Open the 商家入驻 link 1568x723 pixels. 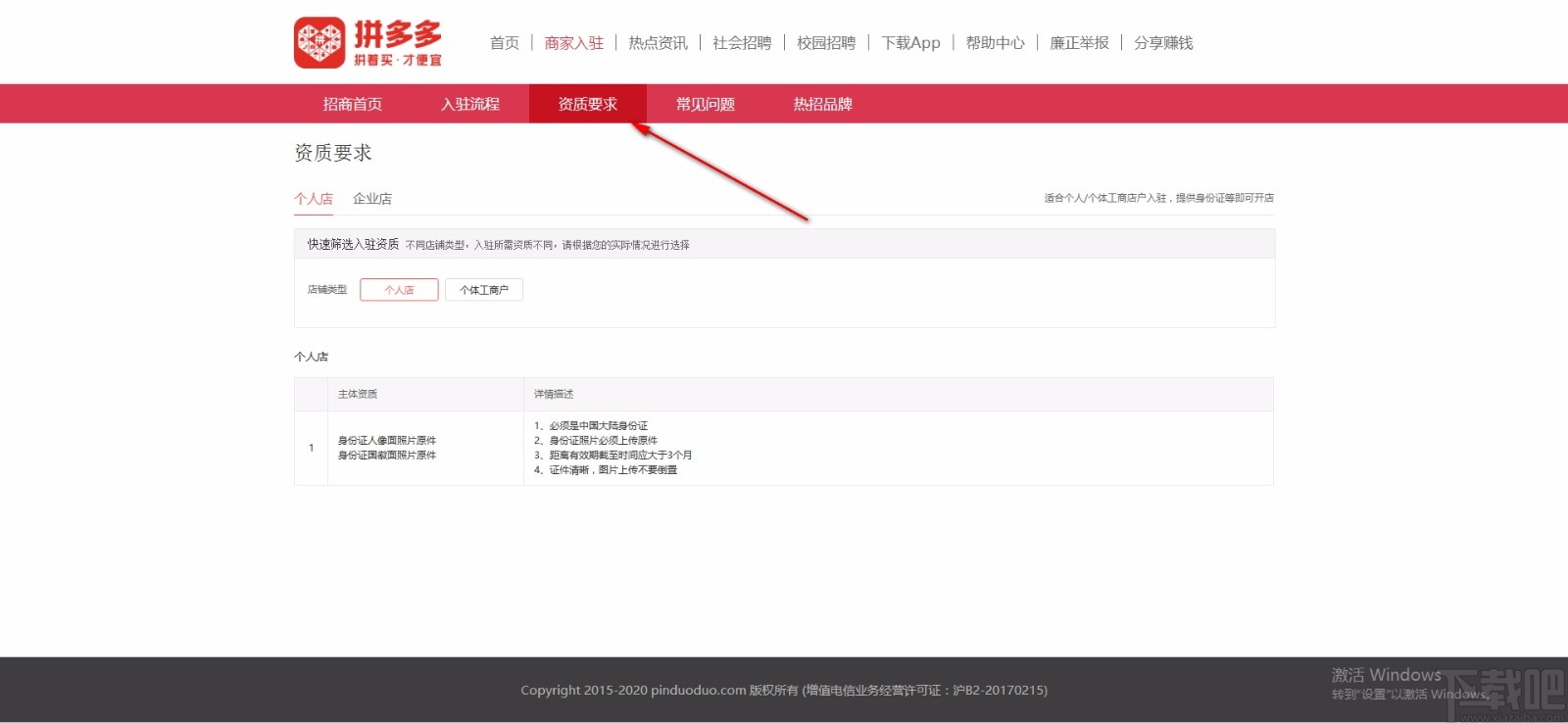(574, 43)
